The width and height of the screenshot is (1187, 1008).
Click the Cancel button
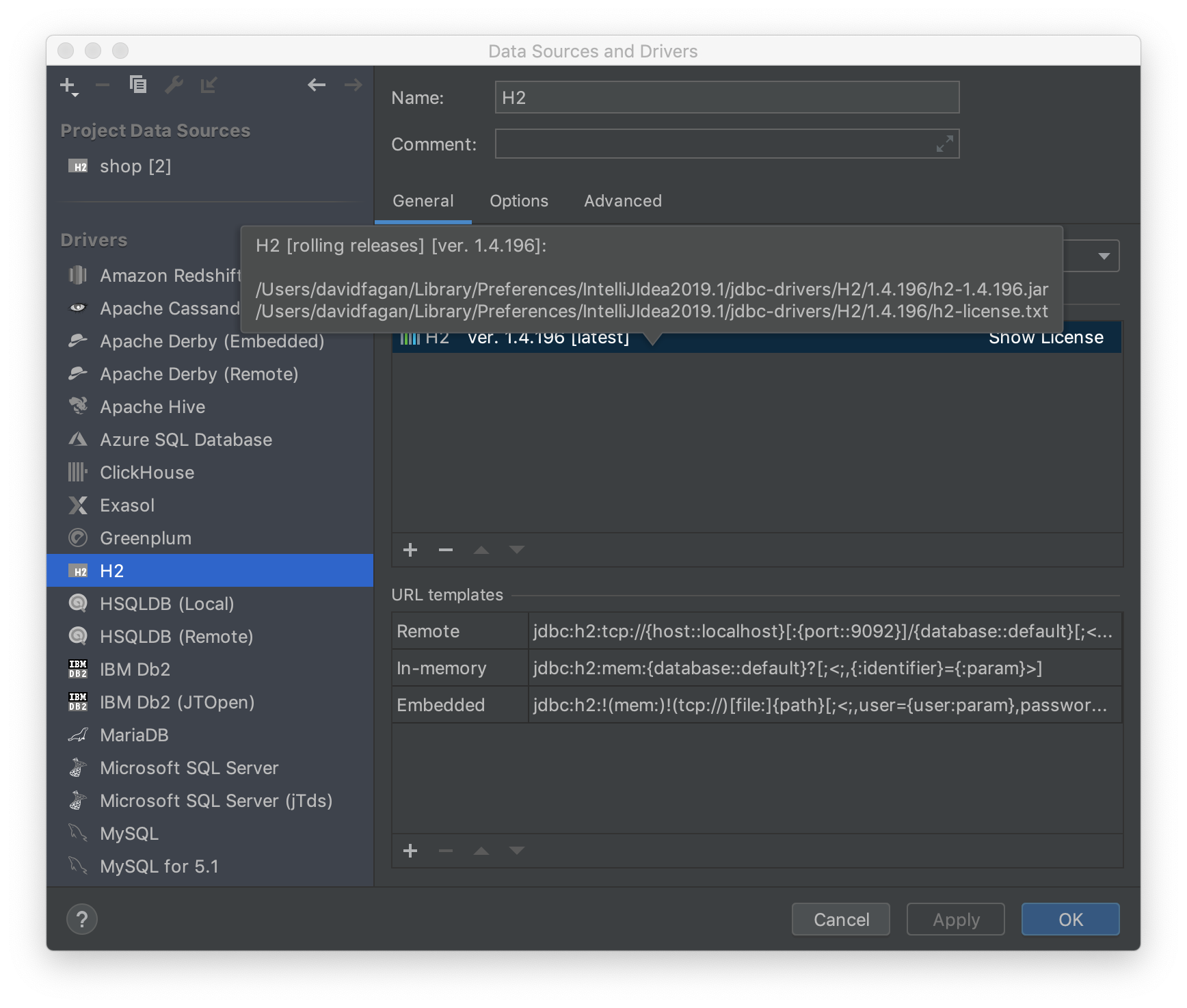coord(841,919)
